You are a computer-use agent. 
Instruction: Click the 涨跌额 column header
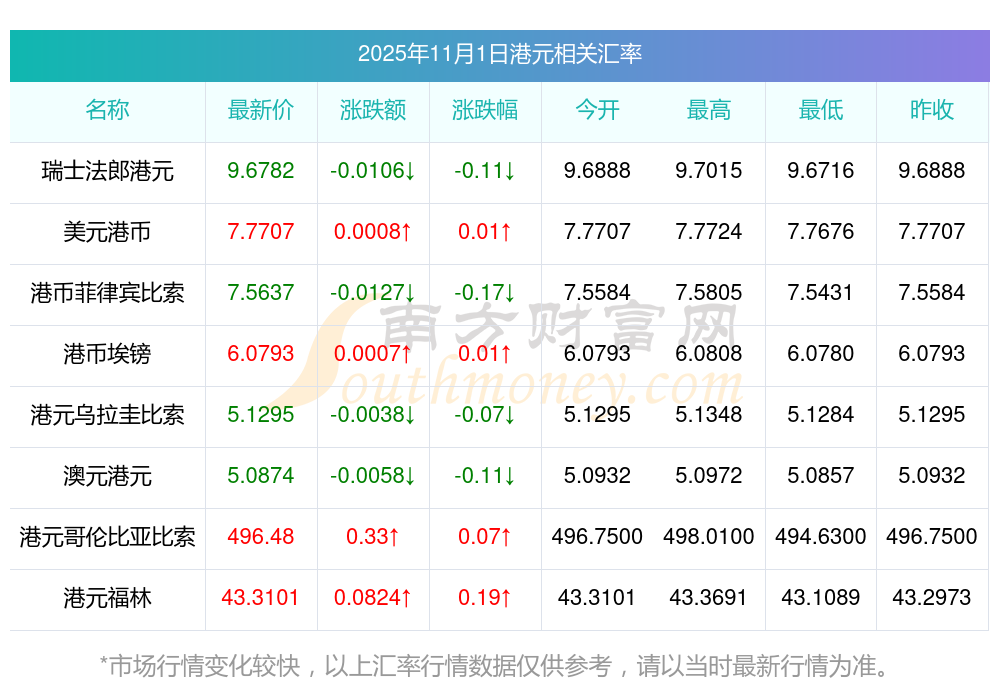tap(373, 110)
